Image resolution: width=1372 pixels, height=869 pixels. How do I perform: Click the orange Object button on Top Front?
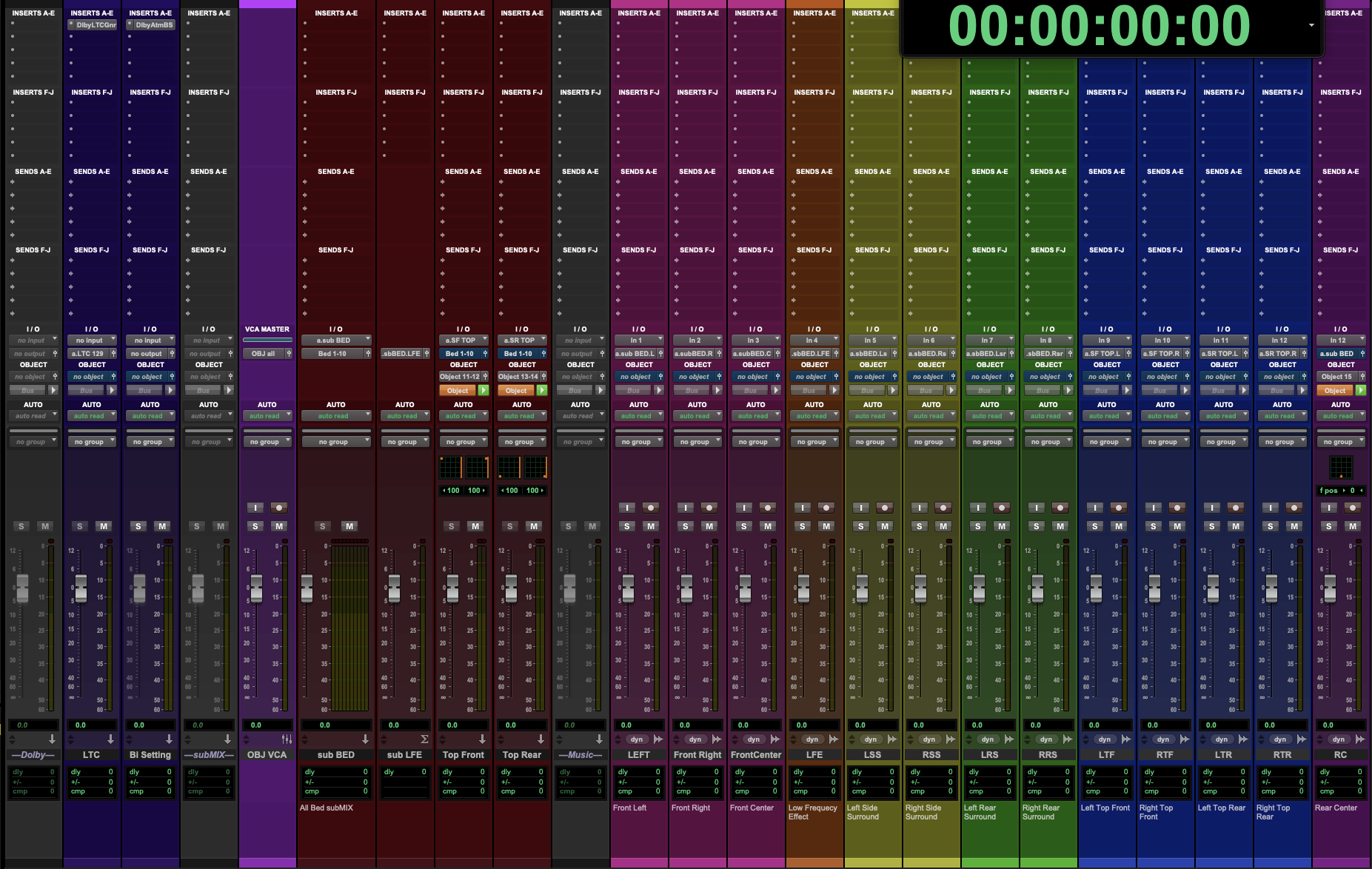coord(458,390)
